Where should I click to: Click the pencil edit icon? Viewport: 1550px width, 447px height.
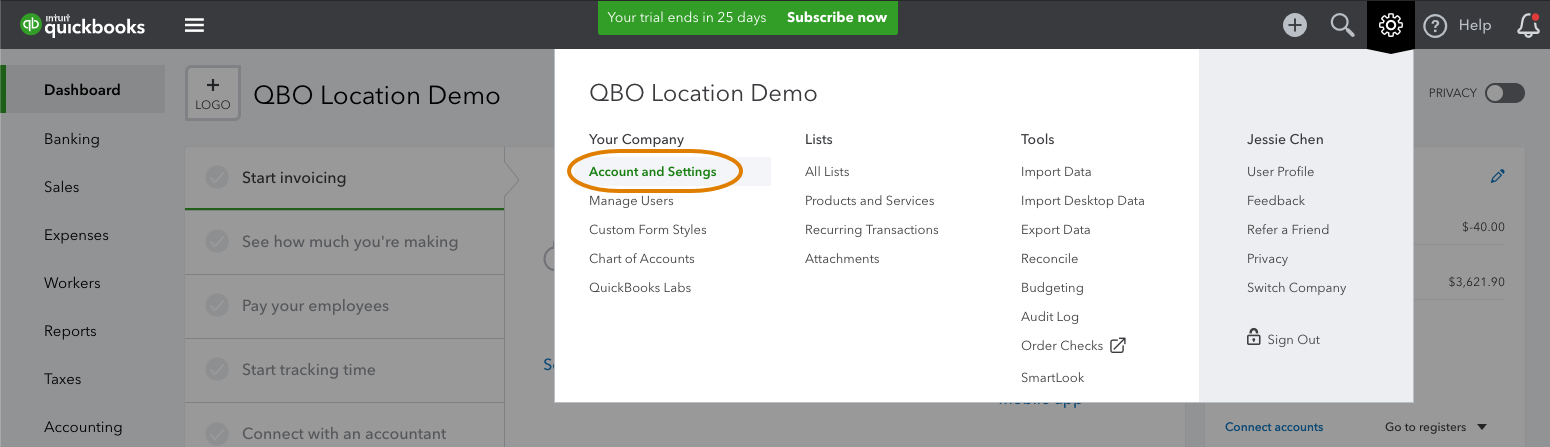point(1497,176)
